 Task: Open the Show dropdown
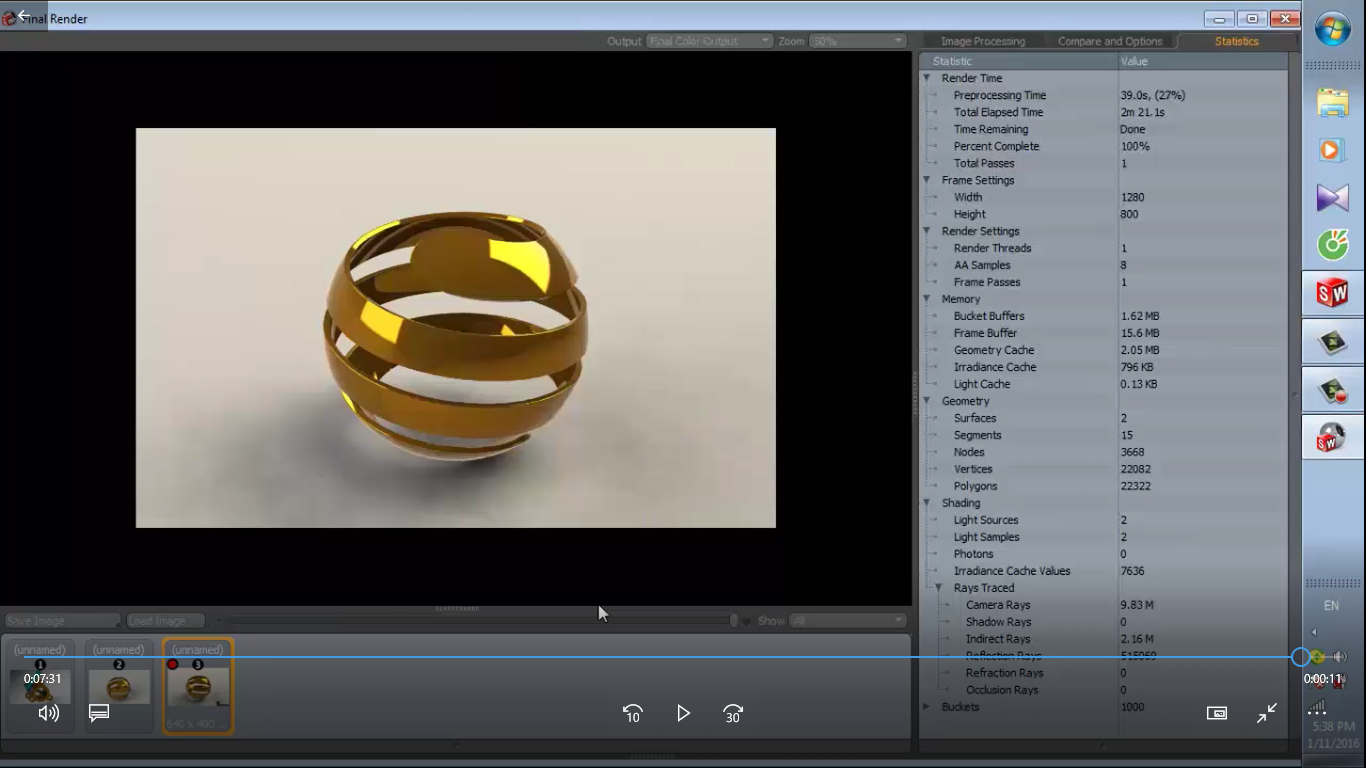(x=847, y=621)
